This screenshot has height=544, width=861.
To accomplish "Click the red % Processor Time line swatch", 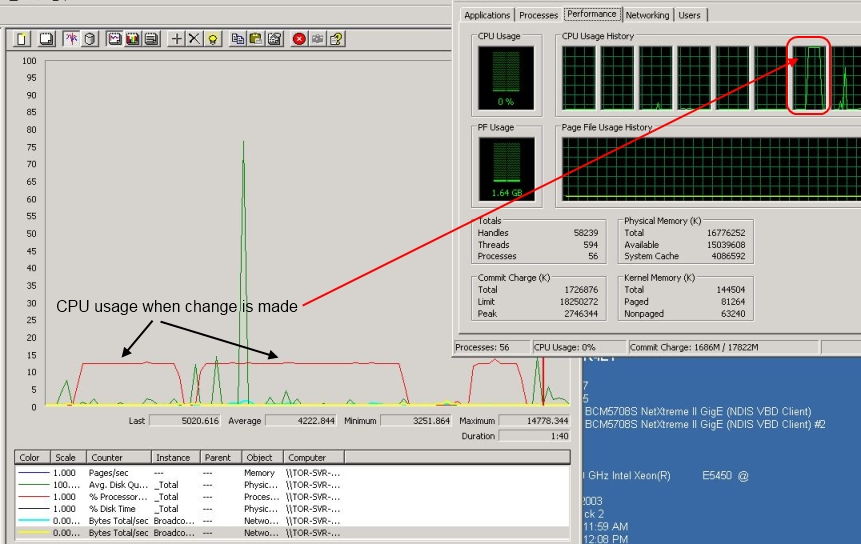I will coord(32,497).
